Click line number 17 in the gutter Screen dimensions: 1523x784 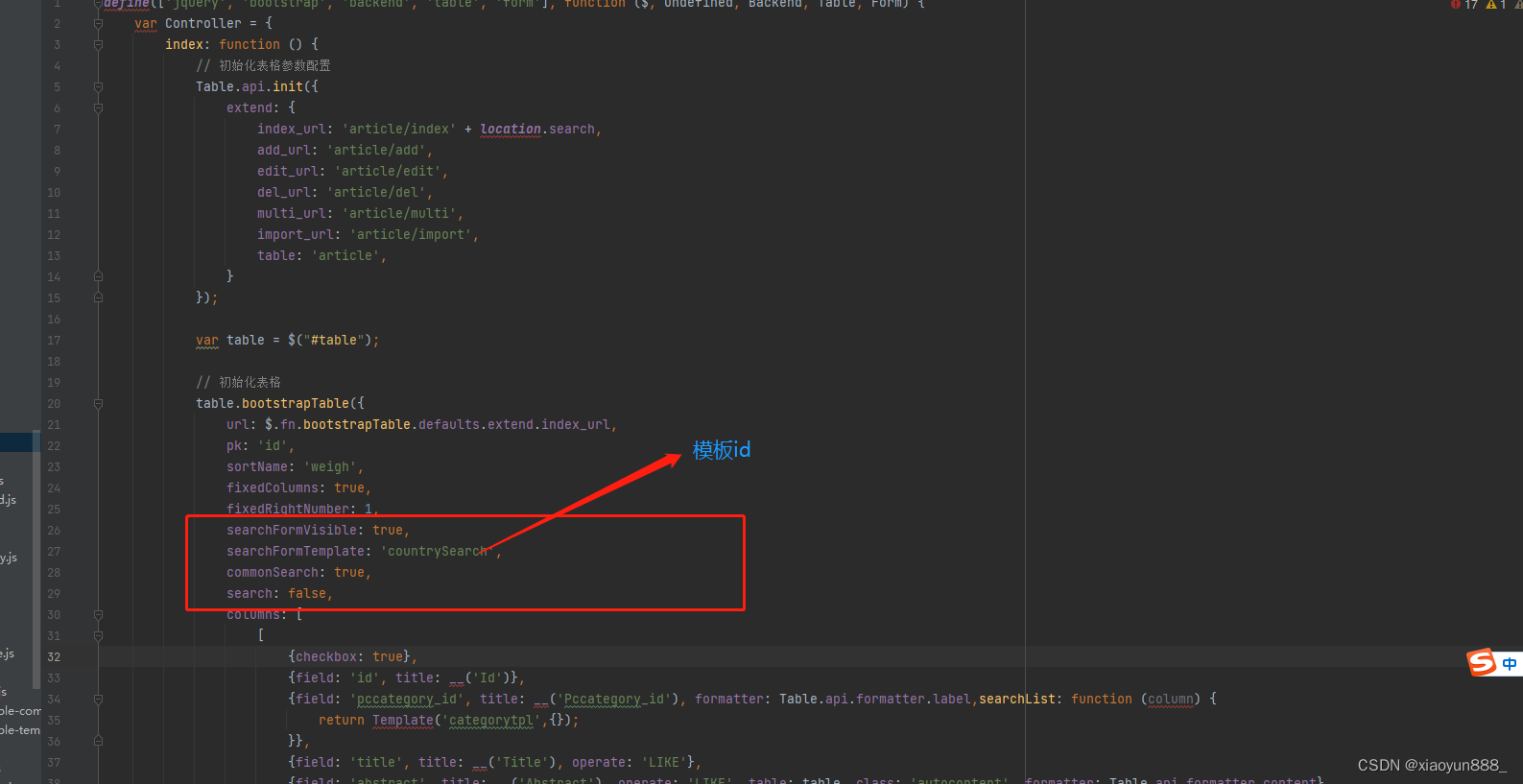pyautogui.click(x=54, y=341)
